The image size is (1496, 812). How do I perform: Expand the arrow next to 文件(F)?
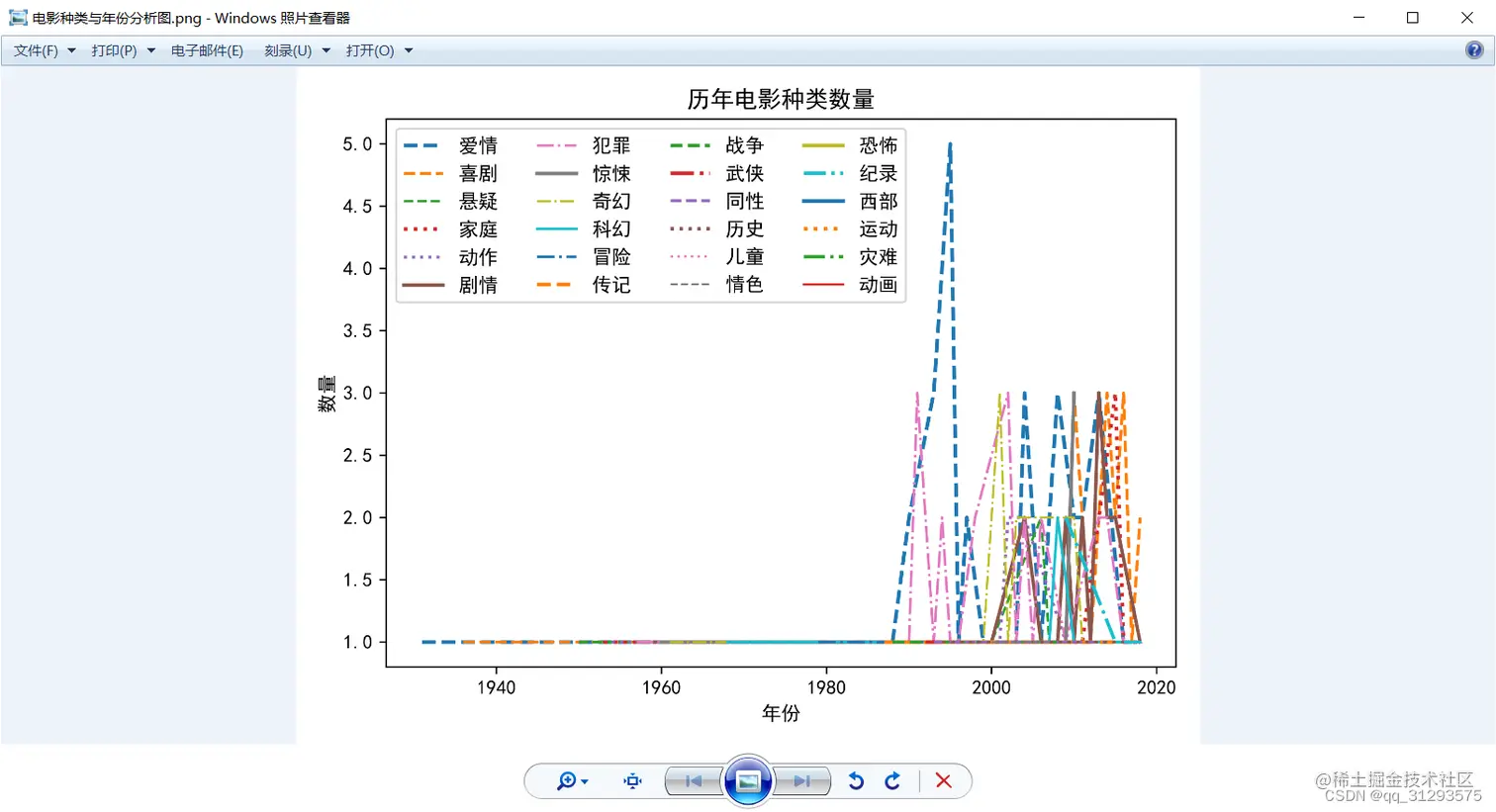click(71, 50)
